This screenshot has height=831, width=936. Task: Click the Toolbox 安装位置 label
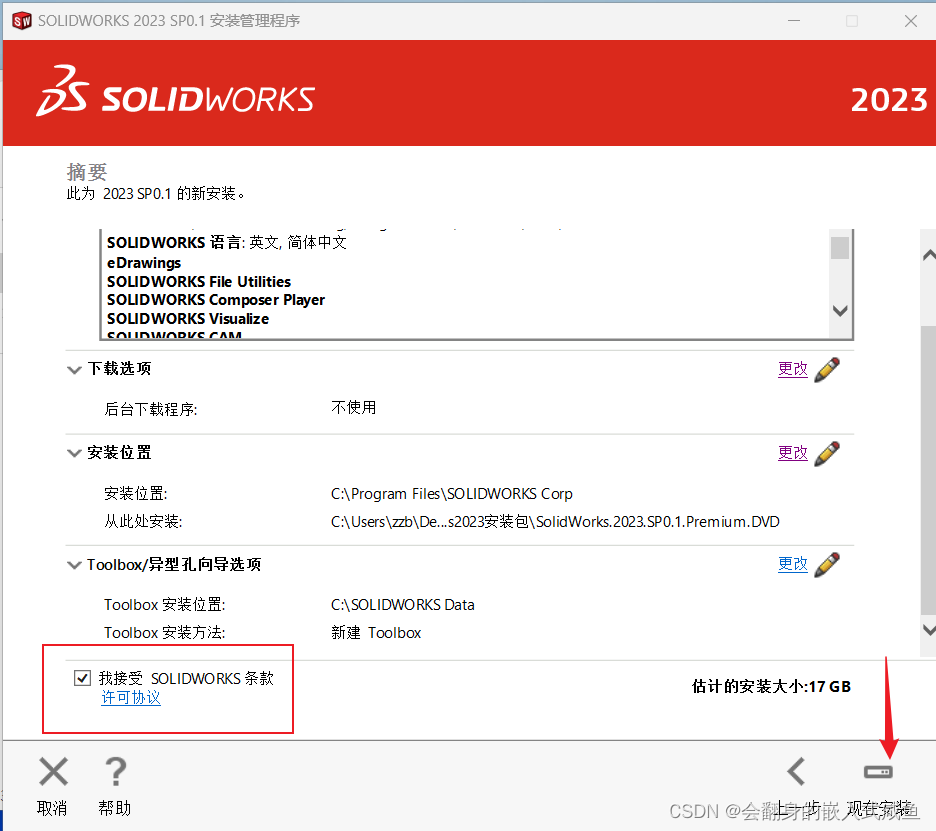point(165,605)
